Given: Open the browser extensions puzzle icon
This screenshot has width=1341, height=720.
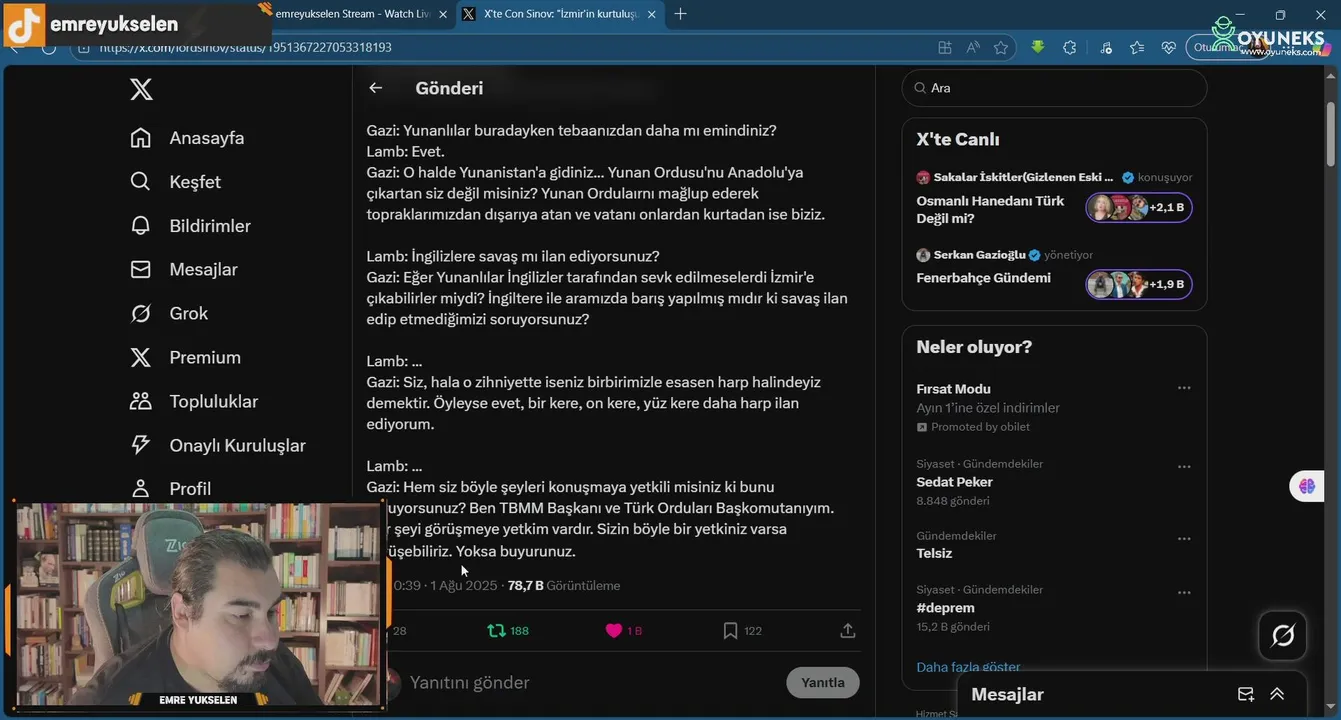Looking at the screenshot, I should tap(1070, 47).
